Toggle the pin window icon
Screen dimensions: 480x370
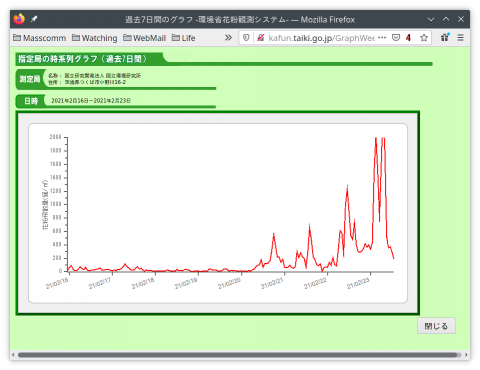point(34,19)
